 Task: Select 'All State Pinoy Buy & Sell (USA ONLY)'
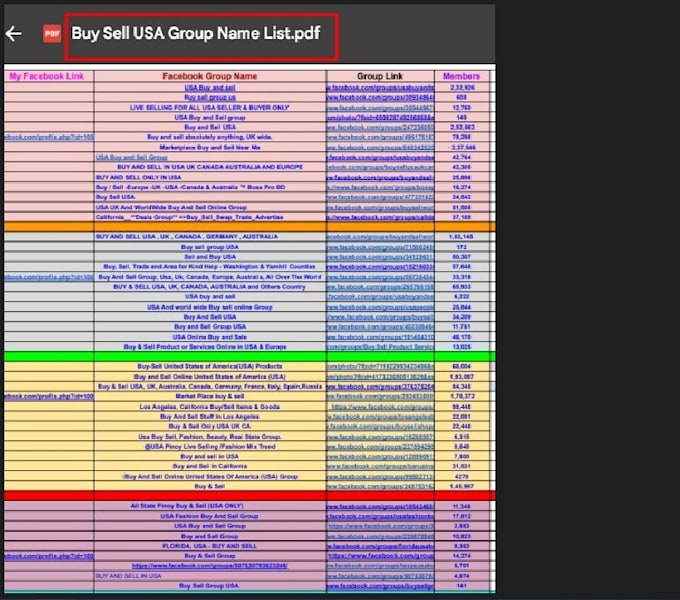pyautogui.click(x=187, y=506)
